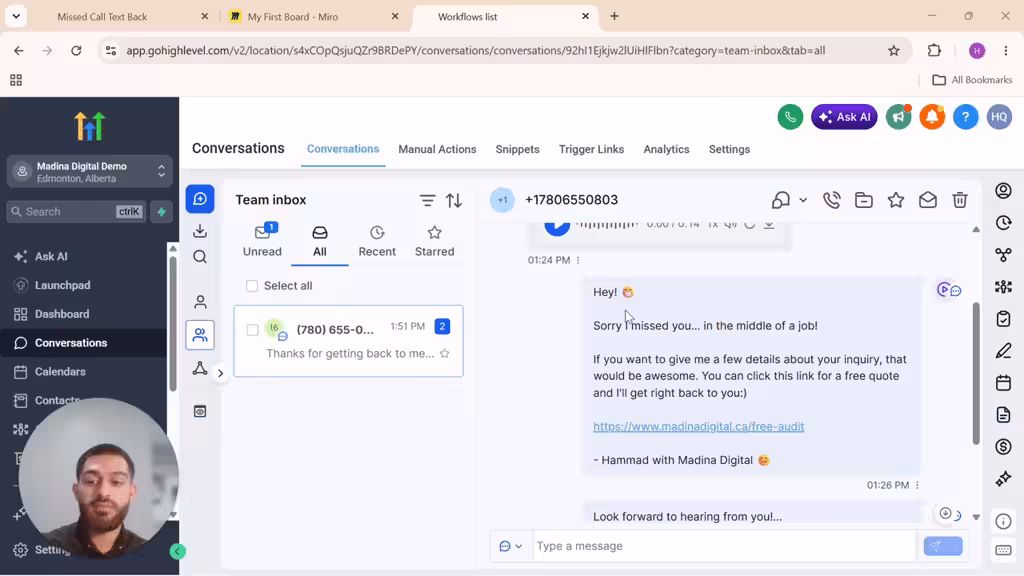Viewport: 1024px width, 576px height.
Task: Click the new conversation compose icon
Action: 200,199
